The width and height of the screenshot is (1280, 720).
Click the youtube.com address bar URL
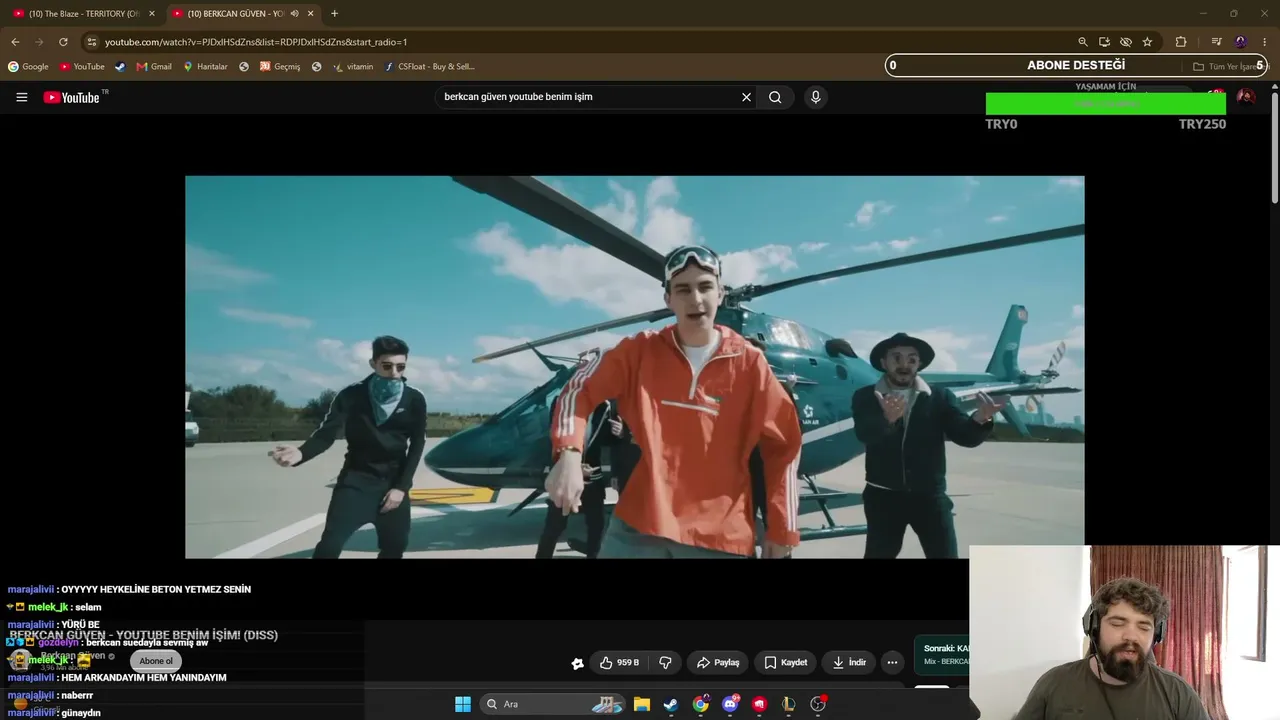pos(256,42)
